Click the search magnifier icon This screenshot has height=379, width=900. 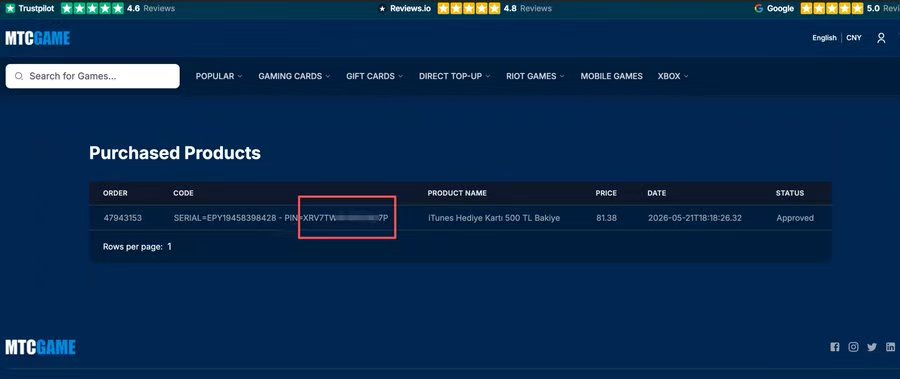(19, 76)
